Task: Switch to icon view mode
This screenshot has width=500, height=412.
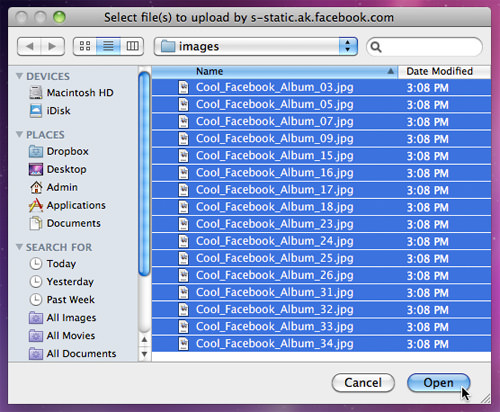Action: (85, 46)
